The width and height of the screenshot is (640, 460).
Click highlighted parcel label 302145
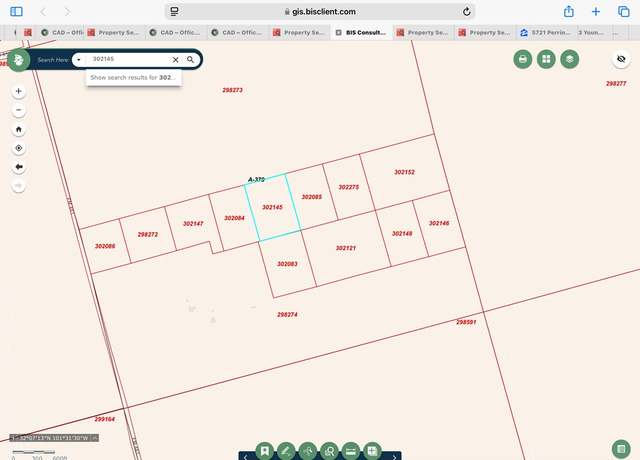(272, 207)
